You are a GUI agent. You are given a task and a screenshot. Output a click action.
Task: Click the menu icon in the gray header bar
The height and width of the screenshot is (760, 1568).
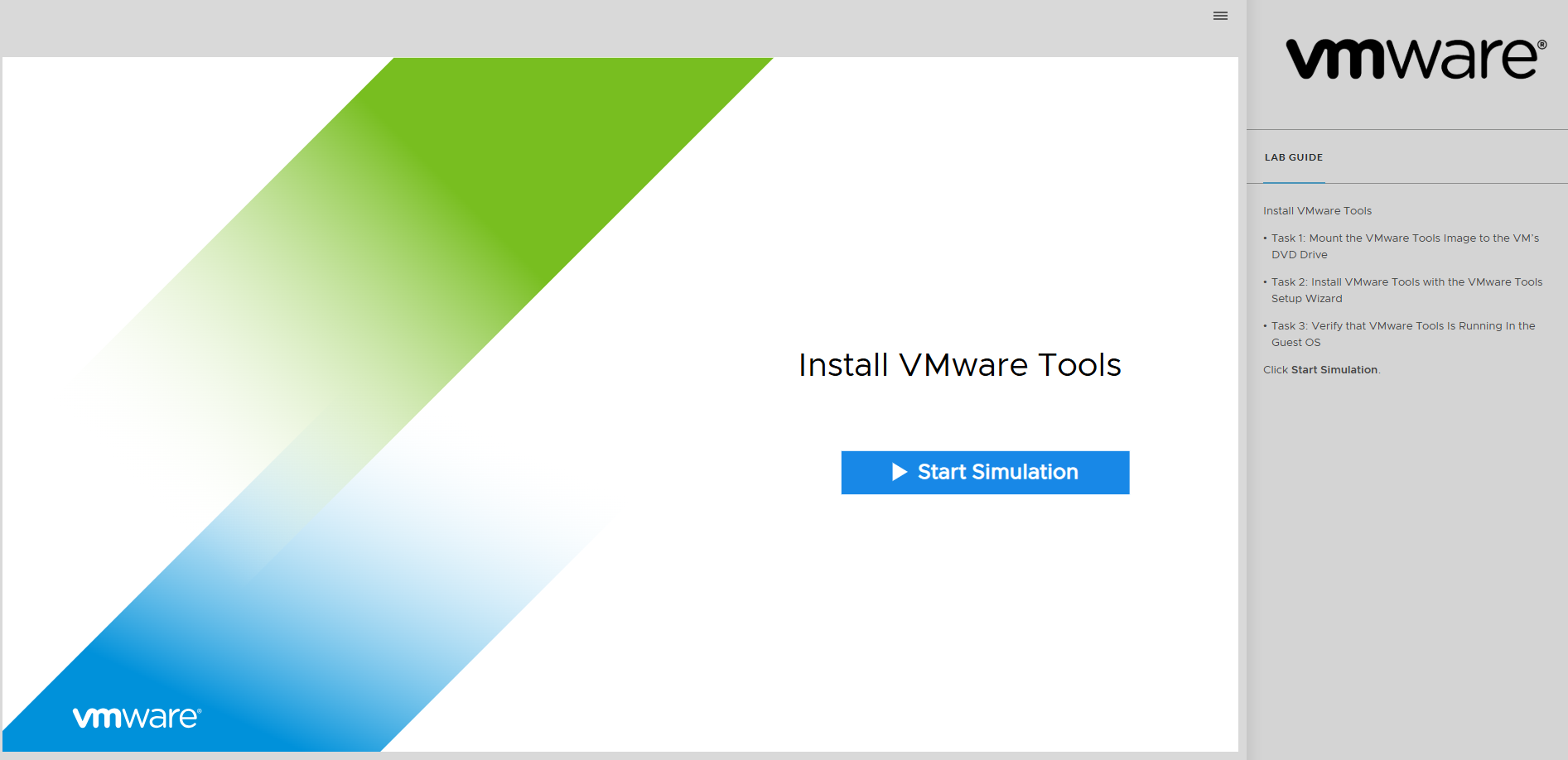[1220, 16]
